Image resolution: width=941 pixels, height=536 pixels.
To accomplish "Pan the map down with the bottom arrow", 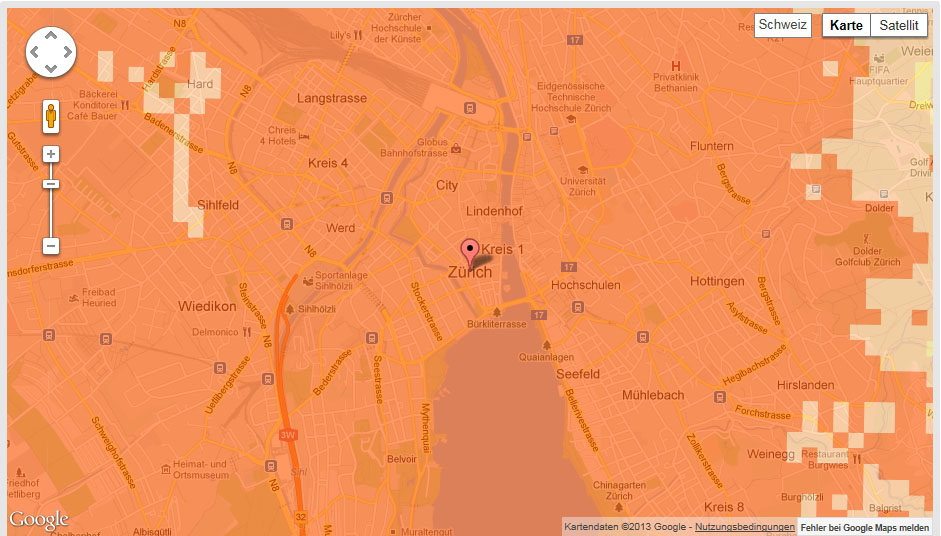I will (51, 68).
